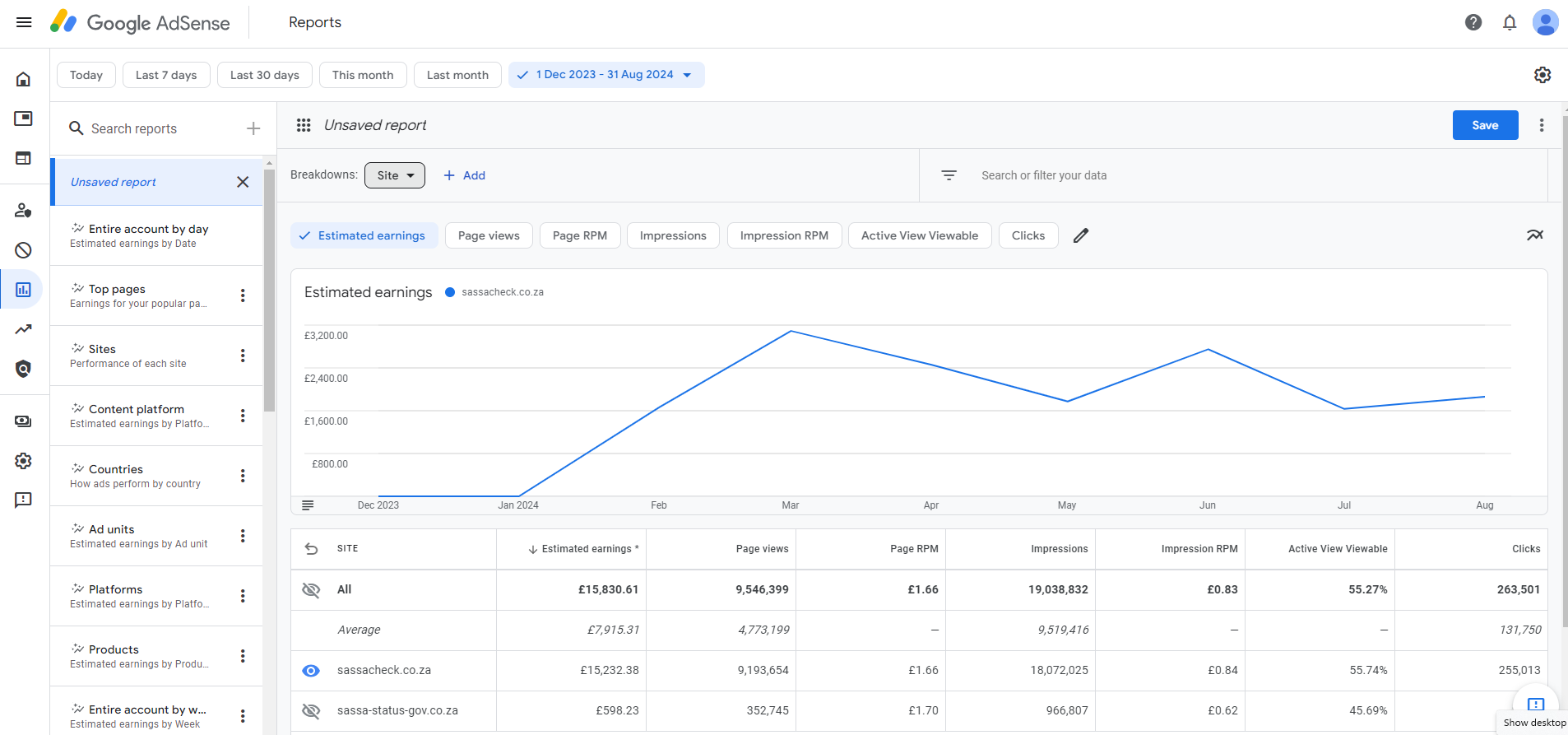The width and height of the screenshot is (1568, 735).
Task: Enable the Clicks metric chip
Action: (x=1028, y=235)
